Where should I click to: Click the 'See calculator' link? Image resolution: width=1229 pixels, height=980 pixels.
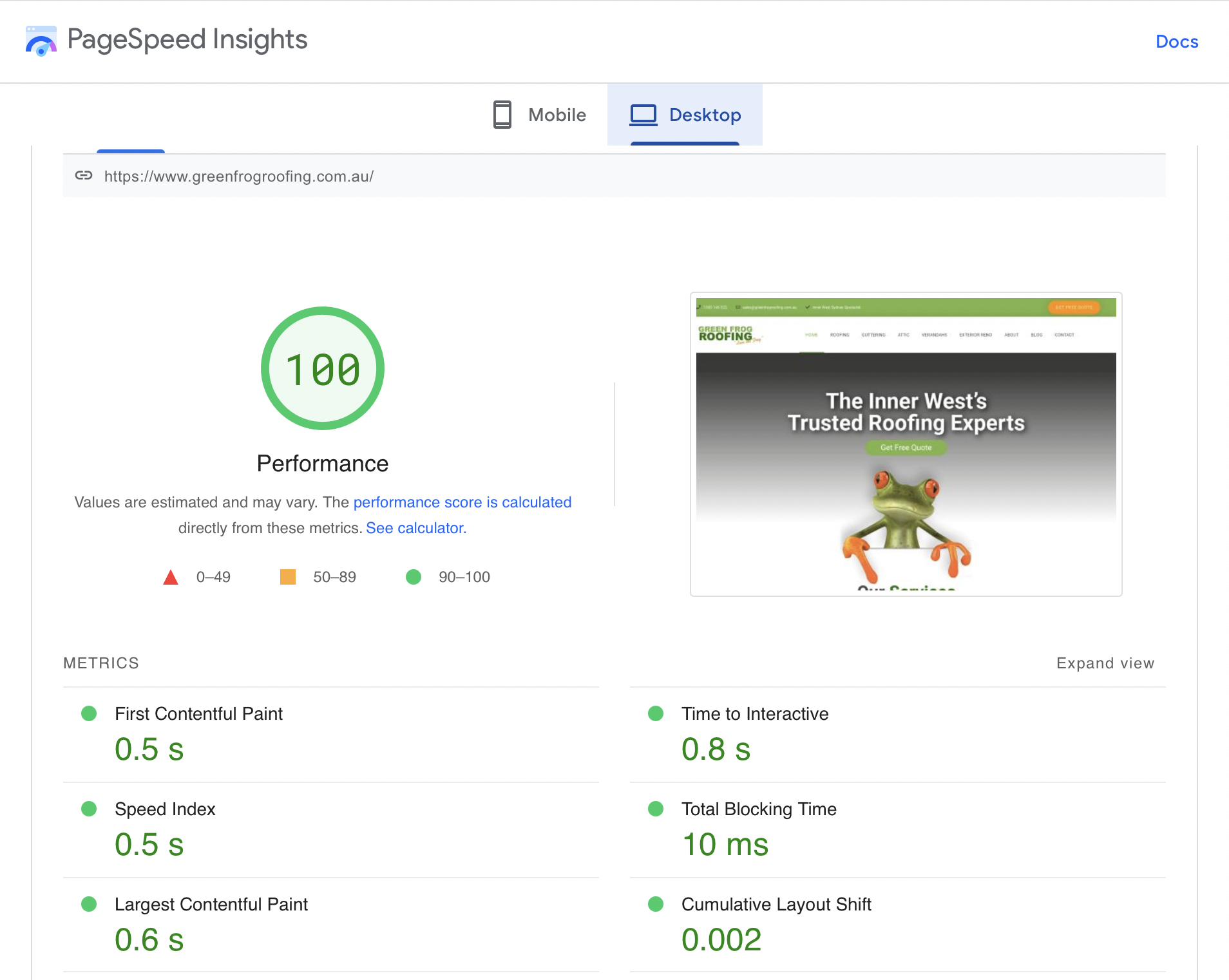coord(415,528)
